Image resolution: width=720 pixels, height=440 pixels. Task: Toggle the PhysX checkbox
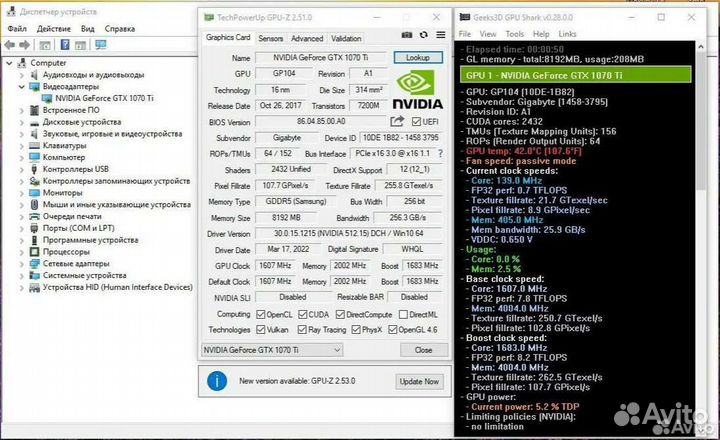pos(356,330)
